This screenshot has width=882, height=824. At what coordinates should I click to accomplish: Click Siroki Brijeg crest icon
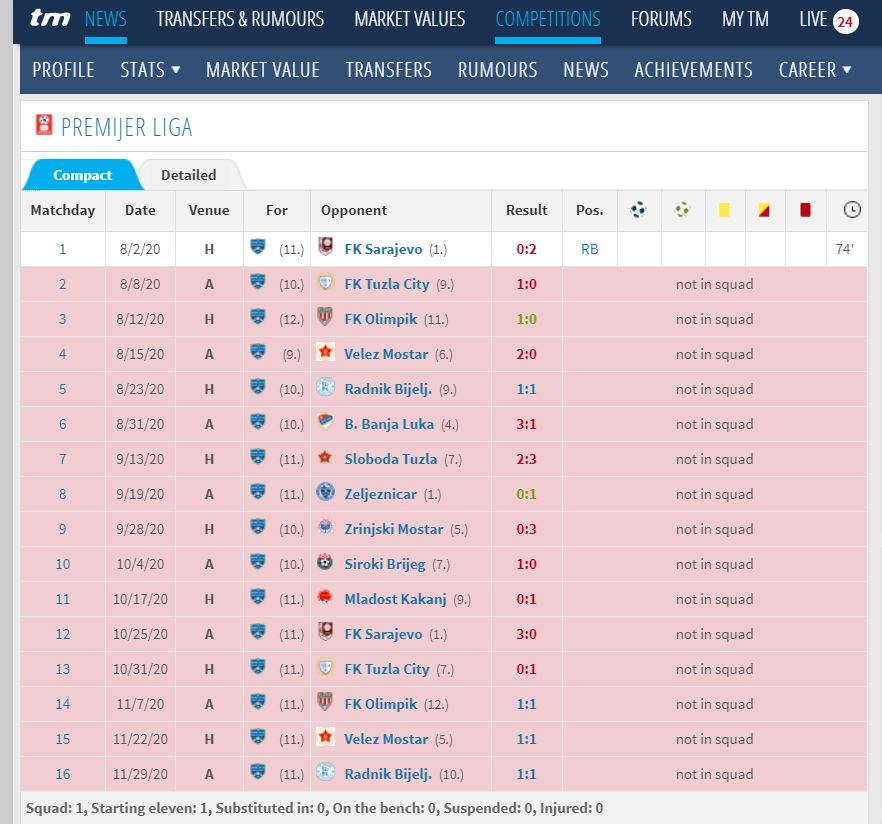[x=325, y=561]
